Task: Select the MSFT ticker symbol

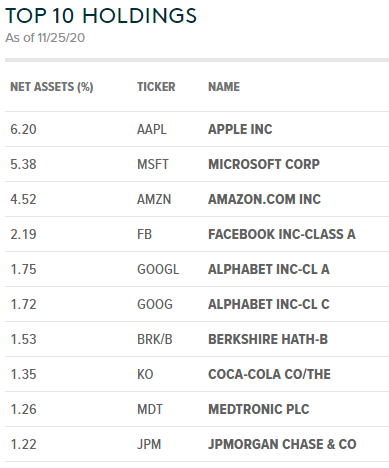Action: (153, 164)
